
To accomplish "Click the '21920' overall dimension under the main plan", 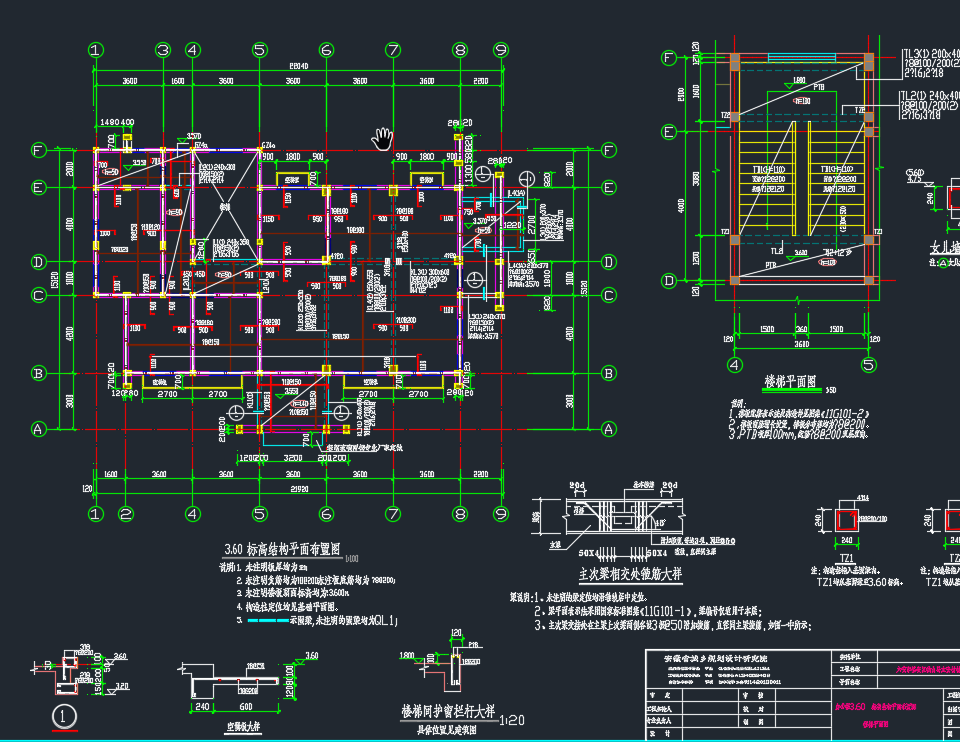I will click(299, 489).
